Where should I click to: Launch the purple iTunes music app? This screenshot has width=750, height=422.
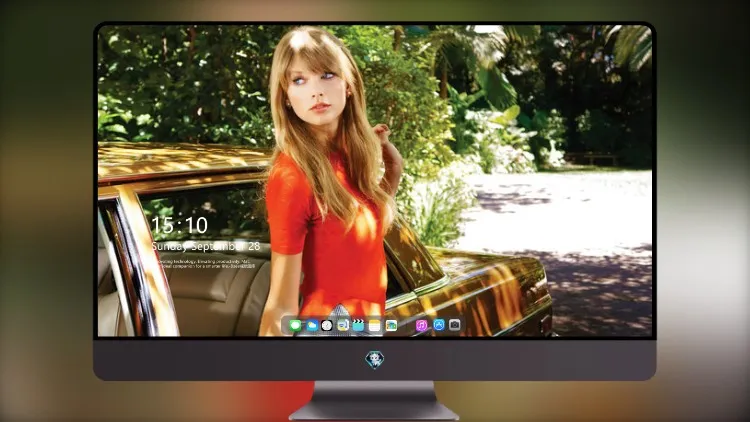click(x=421, y=325)
